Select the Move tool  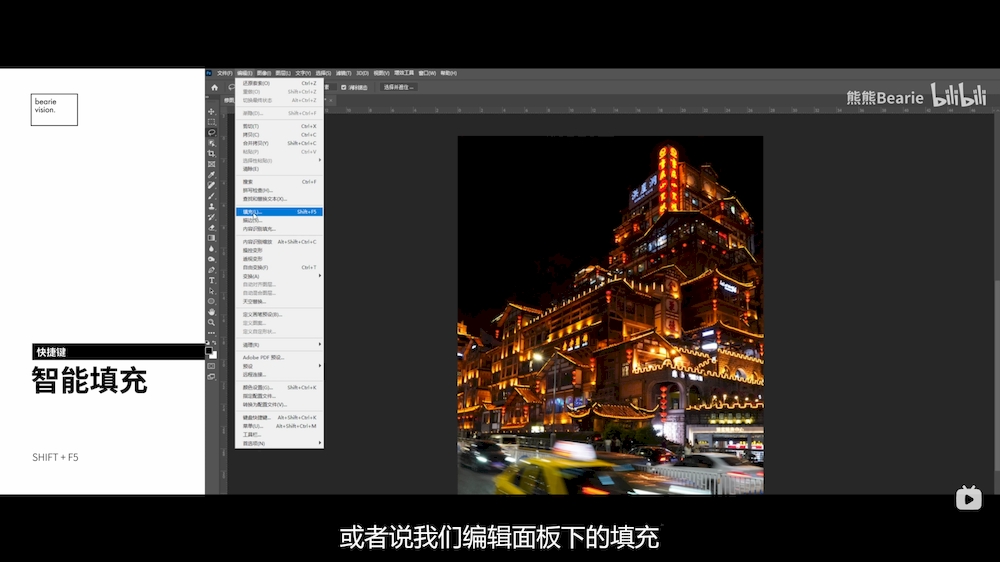[212, 111]
